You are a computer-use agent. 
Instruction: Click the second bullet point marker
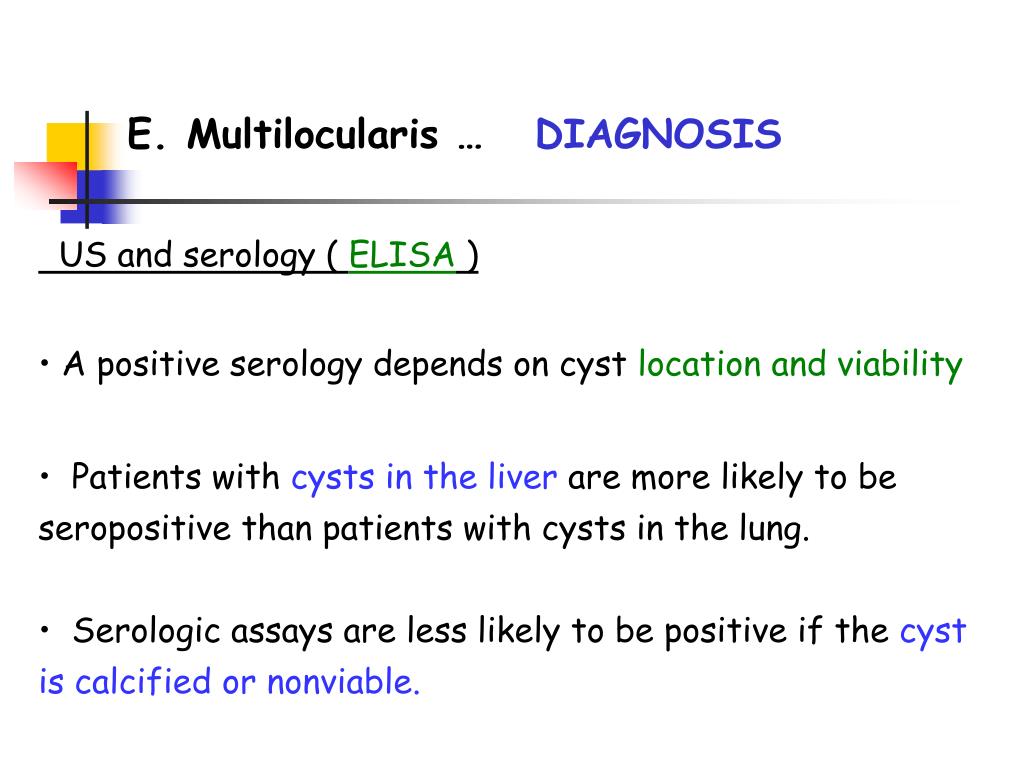[x=44, y=476]
